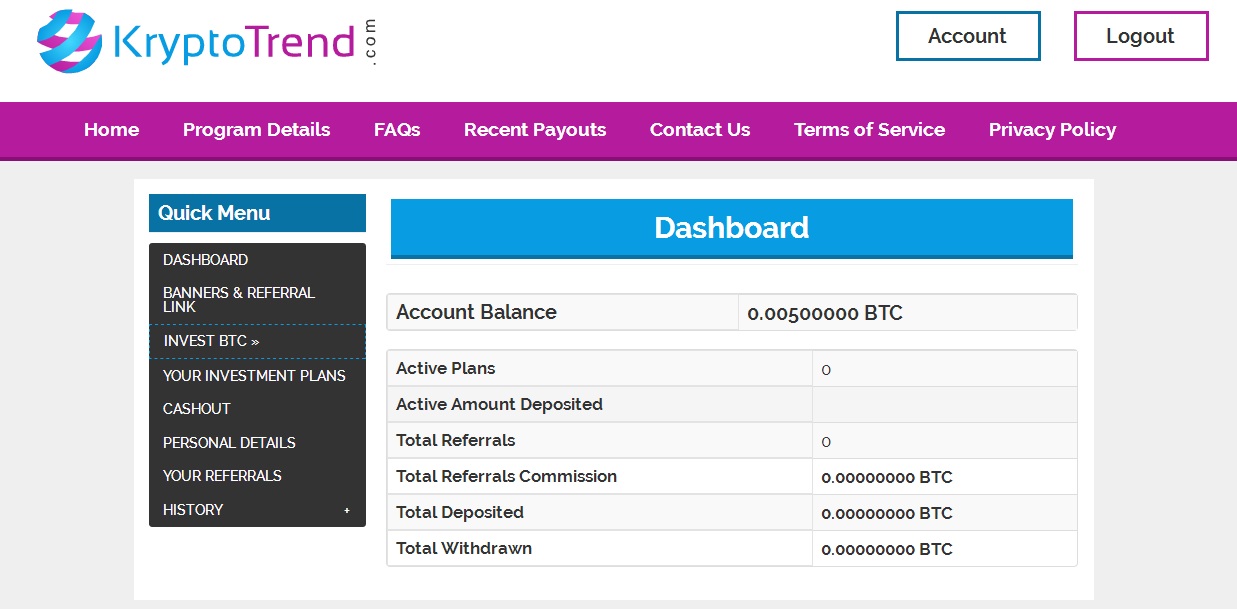
Task: Click the Logout button
Action: [x=1141, y=36]
